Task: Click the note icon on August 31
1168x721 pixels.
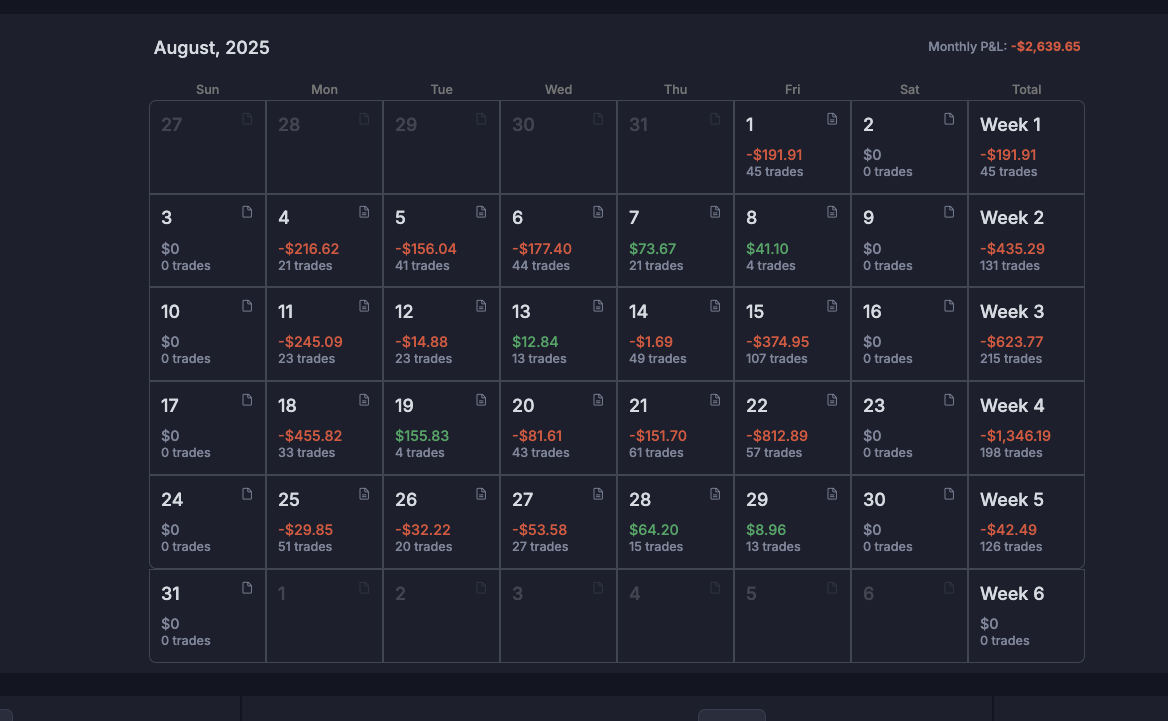Action: [247, 588]
